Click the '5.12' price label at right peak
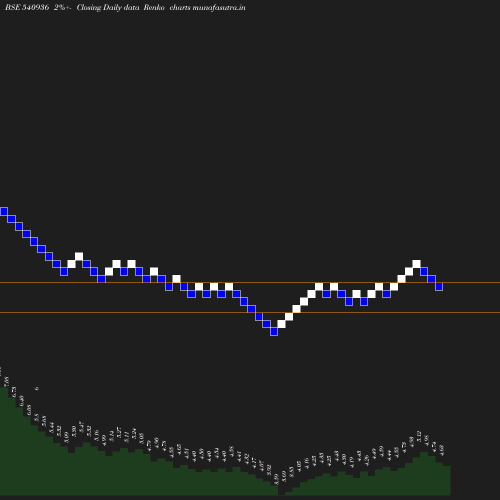Screen dimensions: 500x500 point(419,436)
